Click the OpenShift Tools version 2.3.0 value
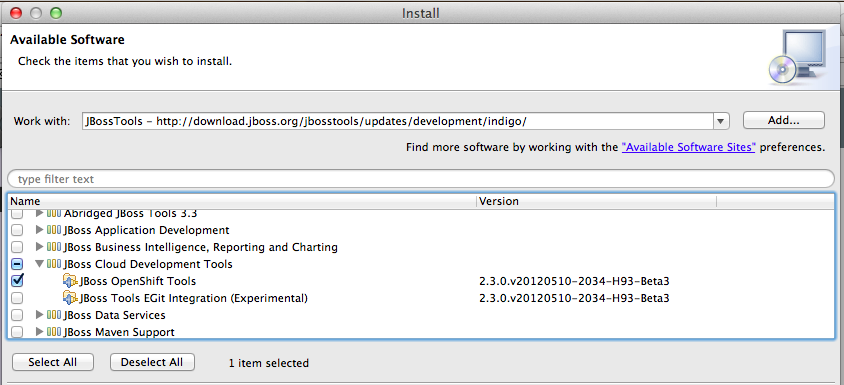This screenshot has width=844, height=385. [x=574, y=281]
